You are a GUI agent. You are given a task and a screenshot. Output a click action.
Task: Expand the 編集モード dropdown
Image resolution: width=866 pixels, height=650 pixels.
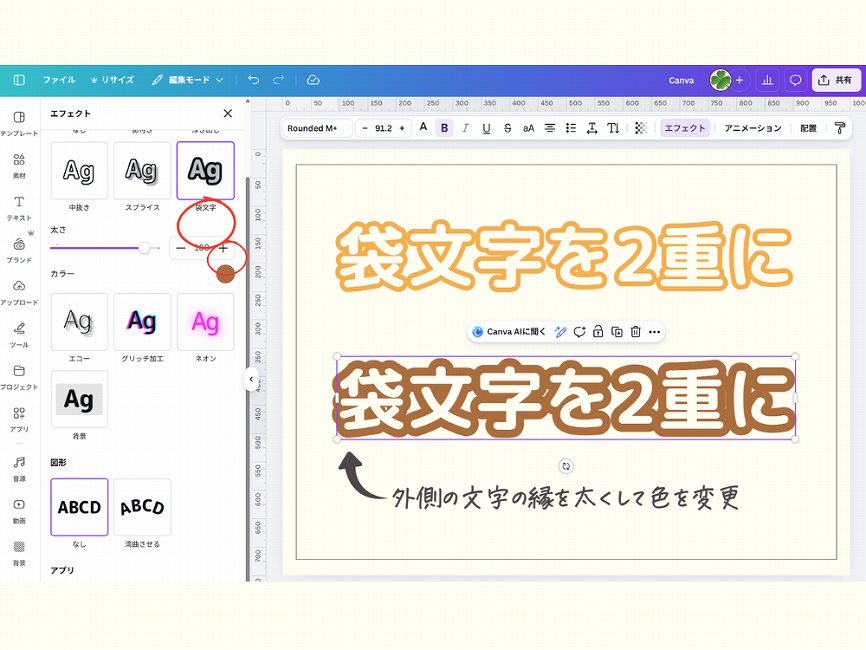coord(188,80)
